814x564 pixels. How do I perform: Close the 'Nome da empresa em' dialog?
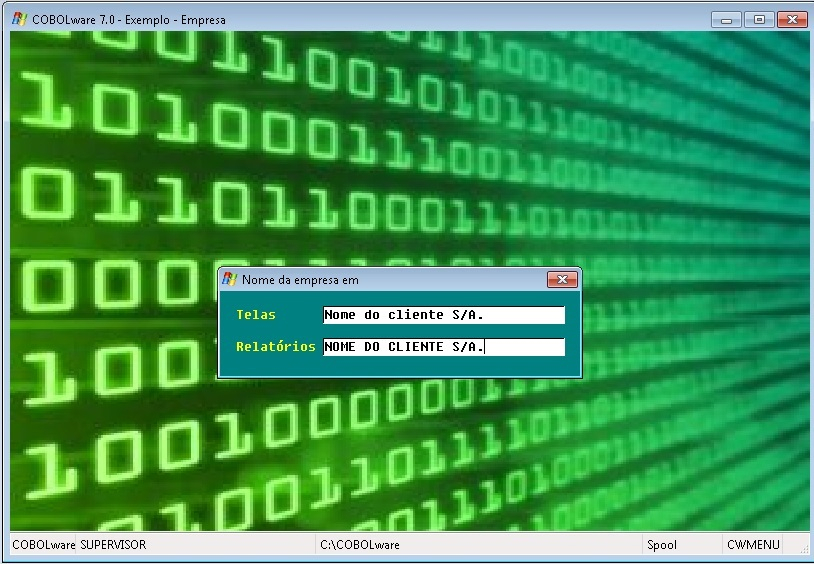(562, 279)
